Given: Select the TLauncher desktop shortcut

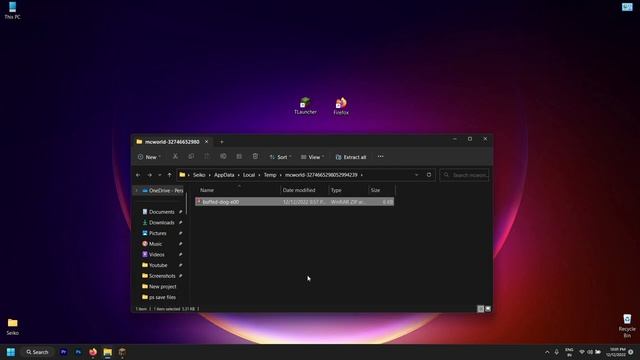Looking at the screenshot, I should 305,106.
